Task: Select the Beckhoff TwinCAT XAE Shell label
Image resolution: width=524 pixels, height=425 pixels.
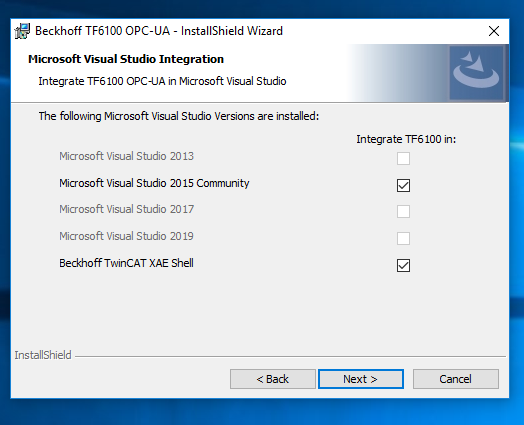Action: [126, 263]
